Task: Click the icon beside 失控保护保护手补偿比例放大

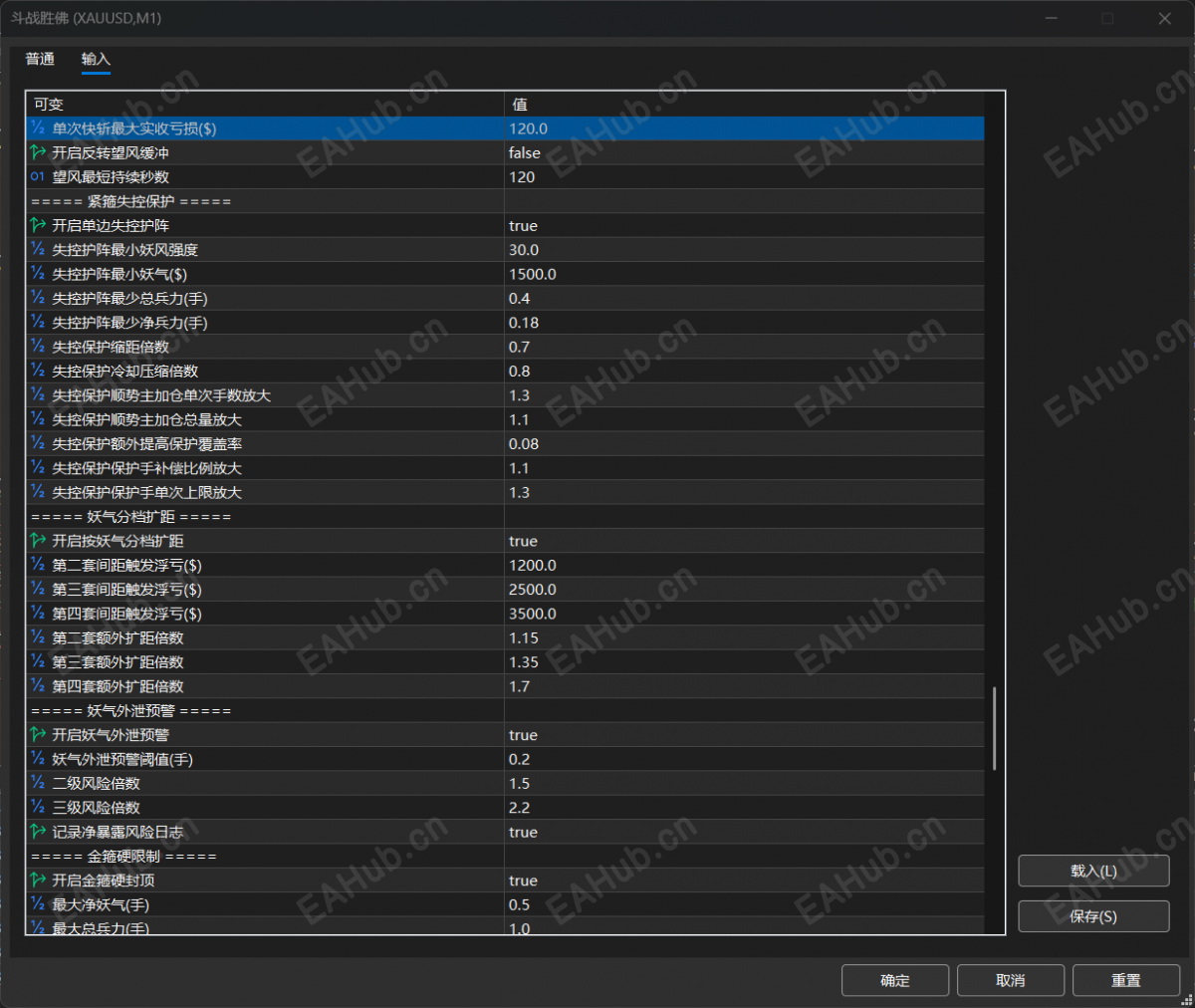Action: coord(38,468)
